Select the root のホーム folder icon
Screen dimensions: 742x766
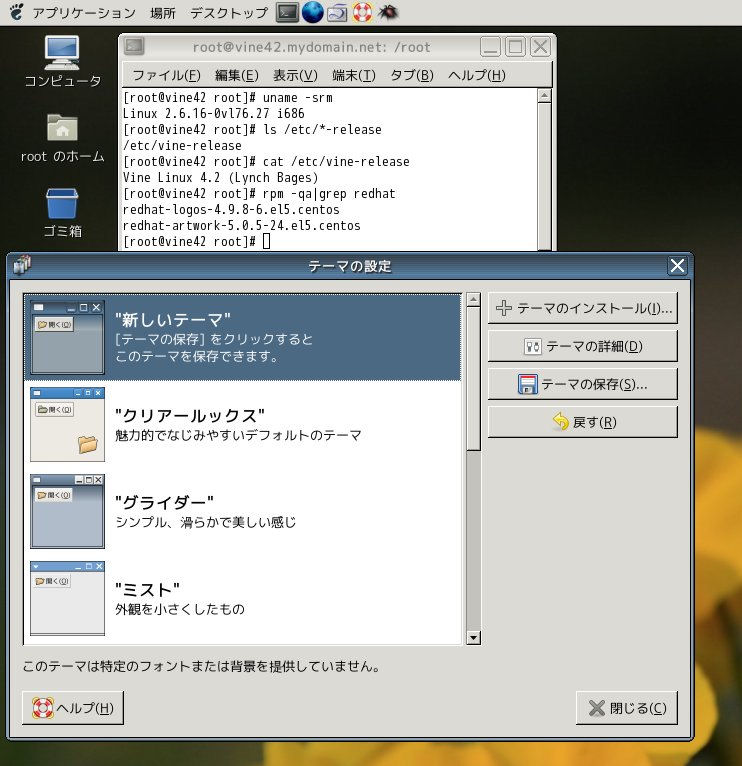pyautogui.click(x=63, y=138)
